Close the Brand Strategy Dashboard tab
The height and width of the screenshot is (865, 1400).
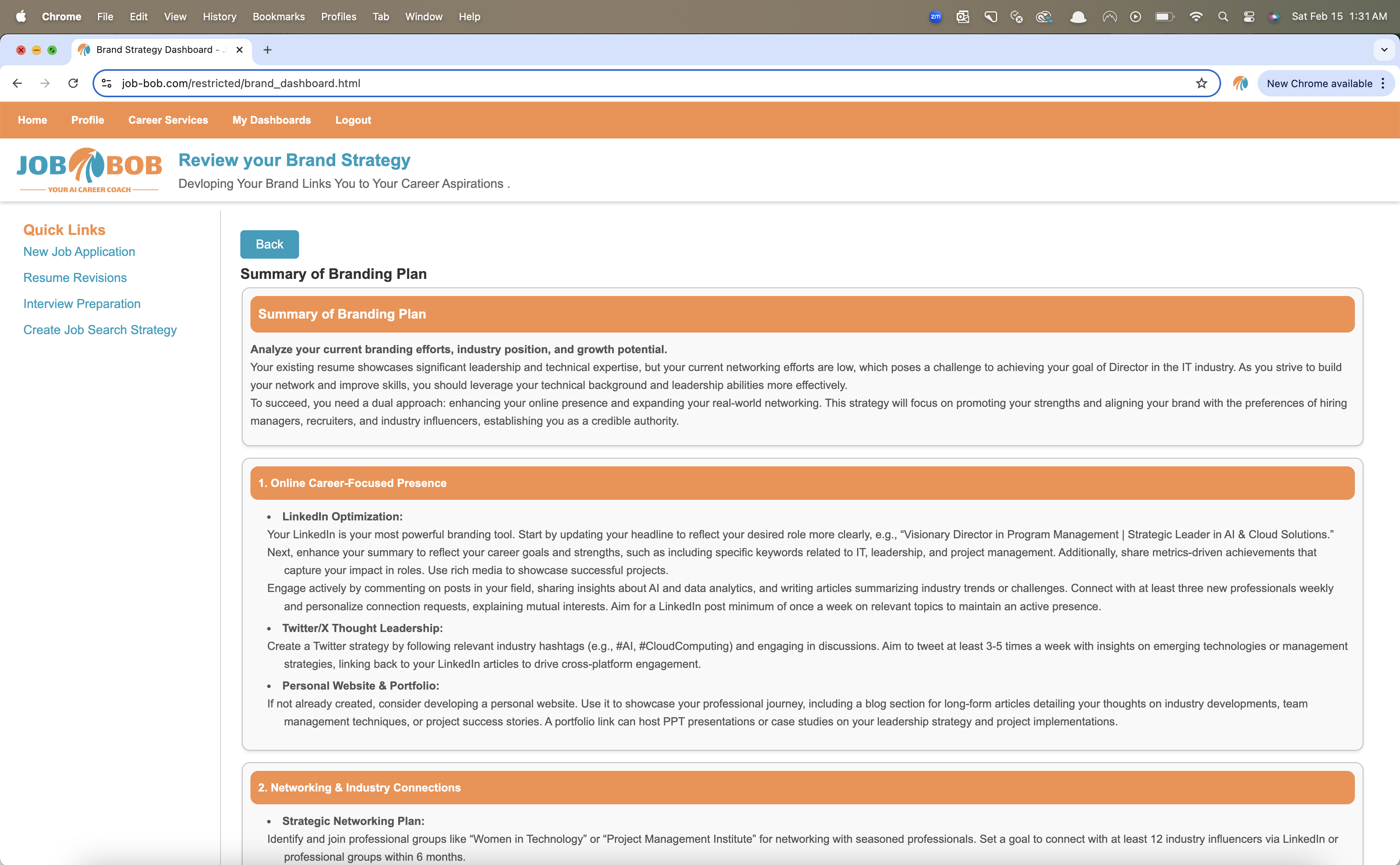click(x=240, y=50)
